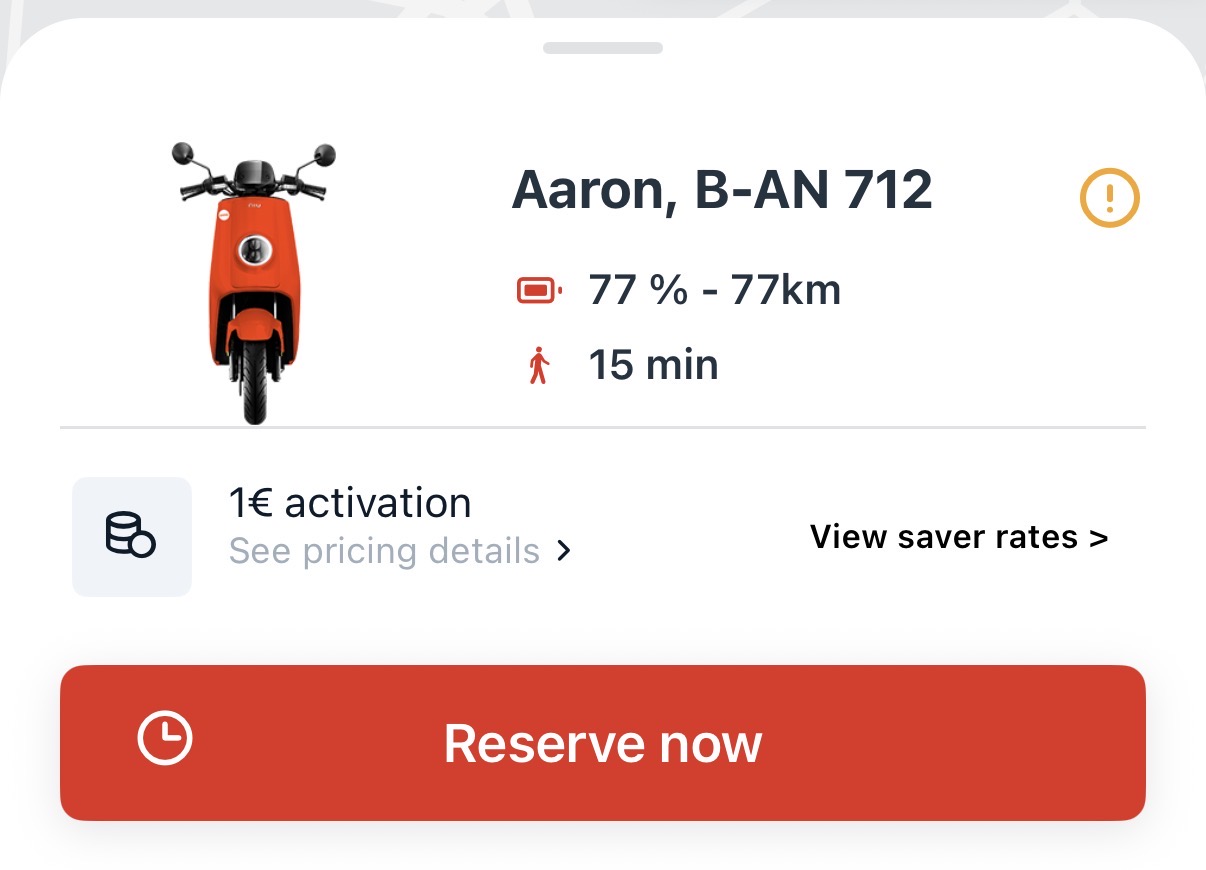Click the red battery level icon
The image size is (1206, 870).
point(540,291)
